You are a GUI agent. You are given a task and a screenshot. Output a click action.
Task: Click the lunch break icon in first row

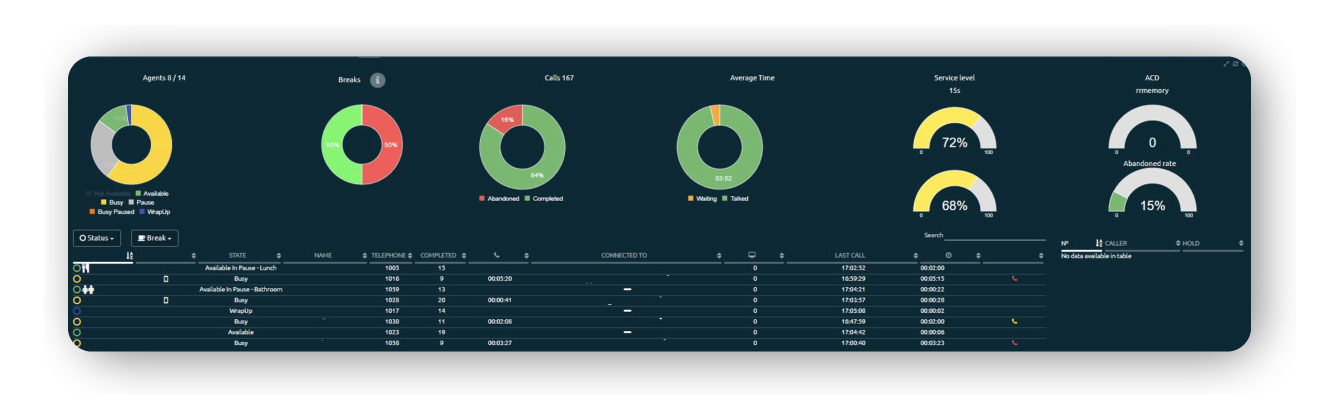point(86,268)
